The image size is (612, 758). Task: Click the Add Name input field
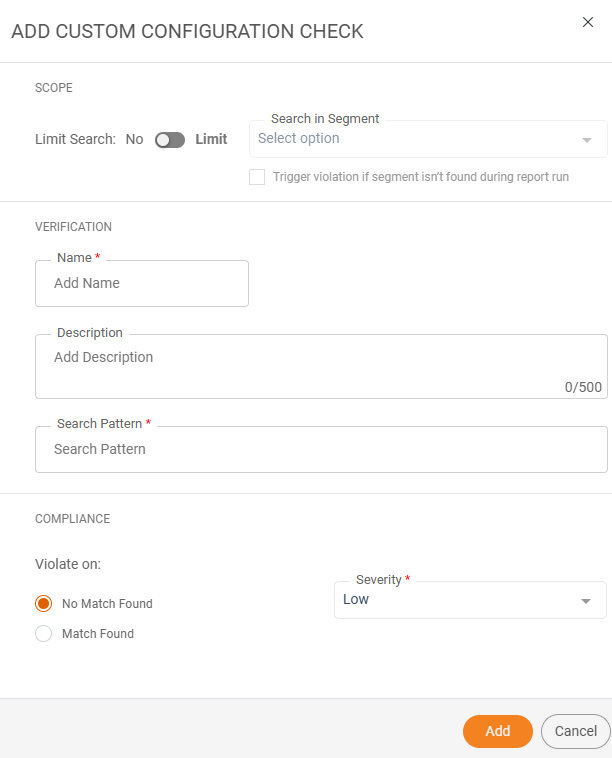142,284
